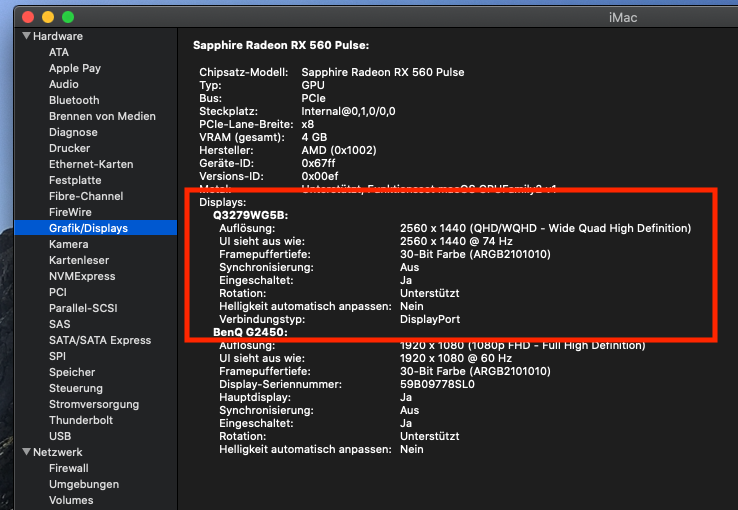Select SATA/SATA Express in the sidebar
The height and width of the screenshot is (510, 738).
coord(100,340)
